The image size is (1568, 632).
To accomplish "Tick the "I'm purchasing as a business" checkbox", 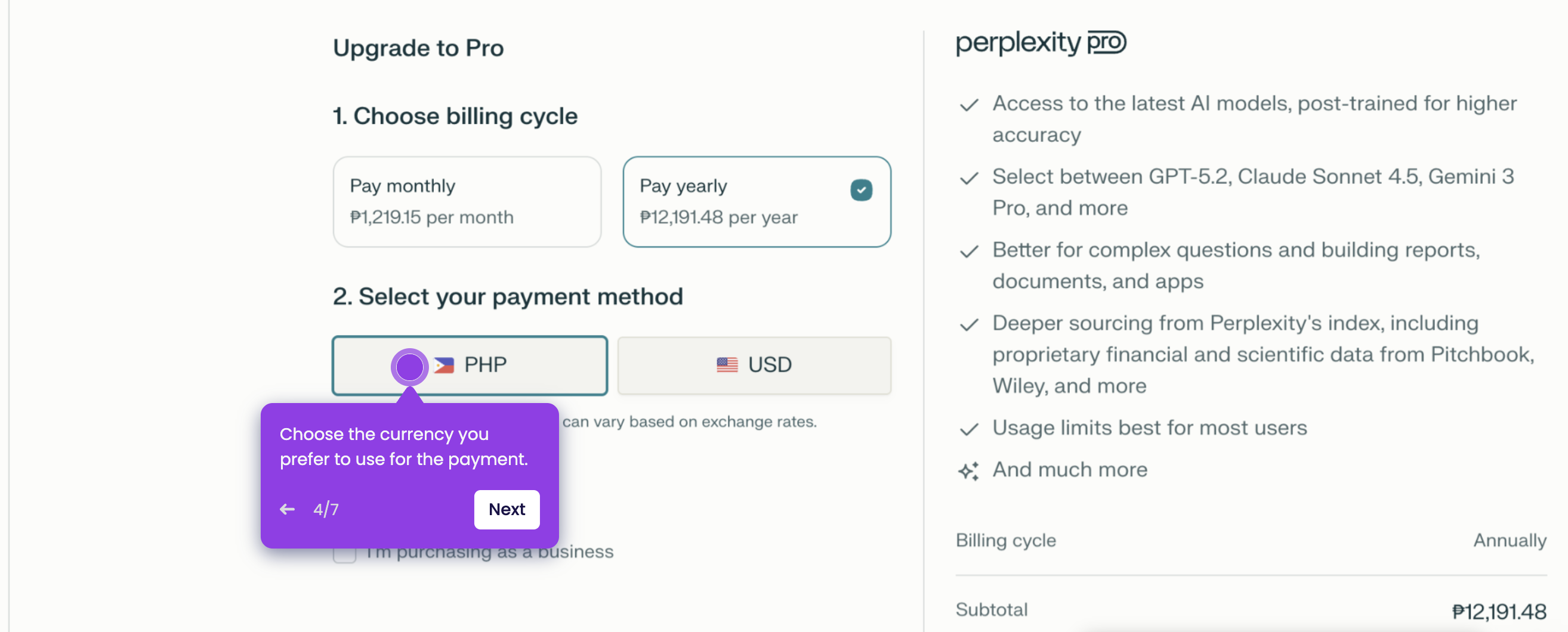I will coord(344,552).
